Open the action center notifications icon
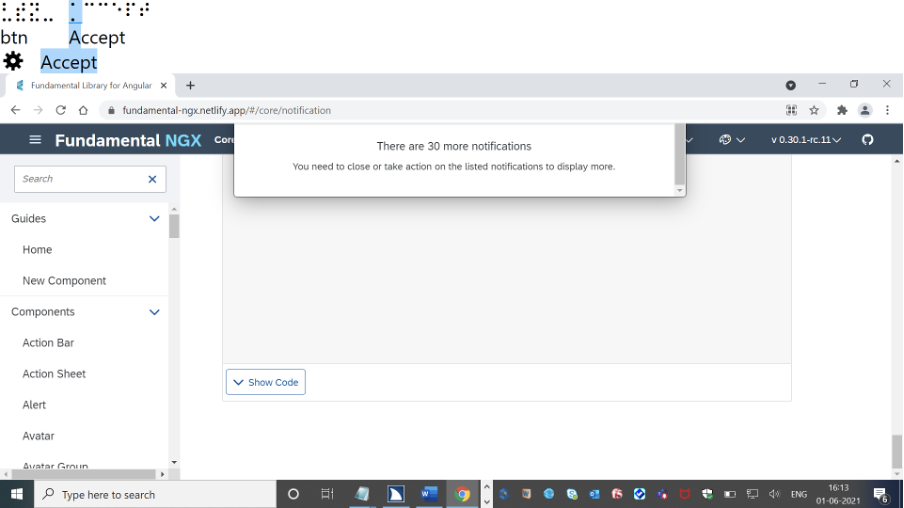 880,495
